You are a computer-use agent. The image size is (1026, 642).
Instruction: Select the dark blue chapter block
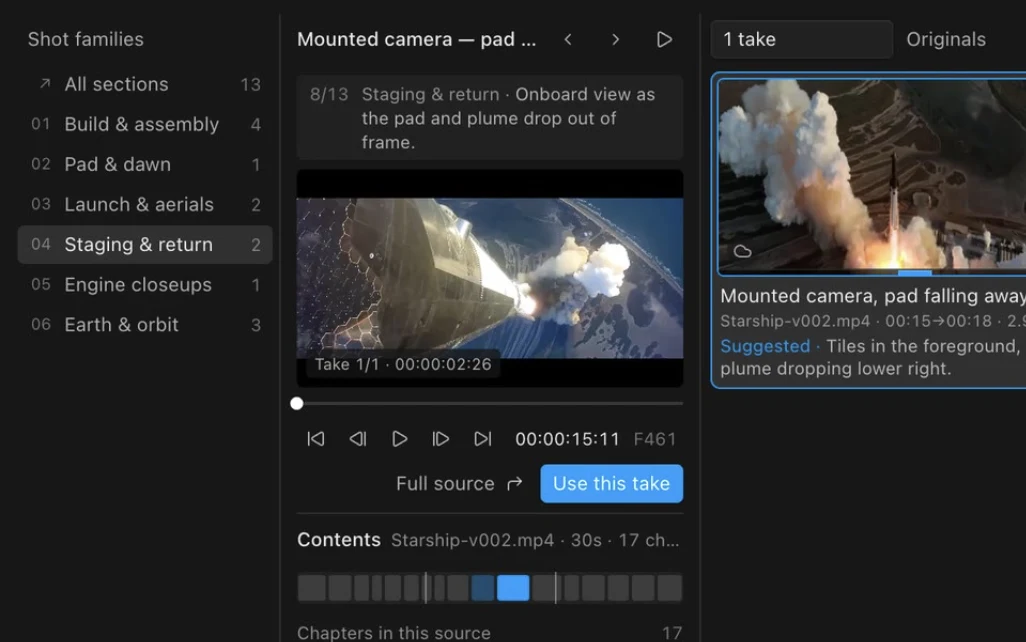(x=483, y=588)
